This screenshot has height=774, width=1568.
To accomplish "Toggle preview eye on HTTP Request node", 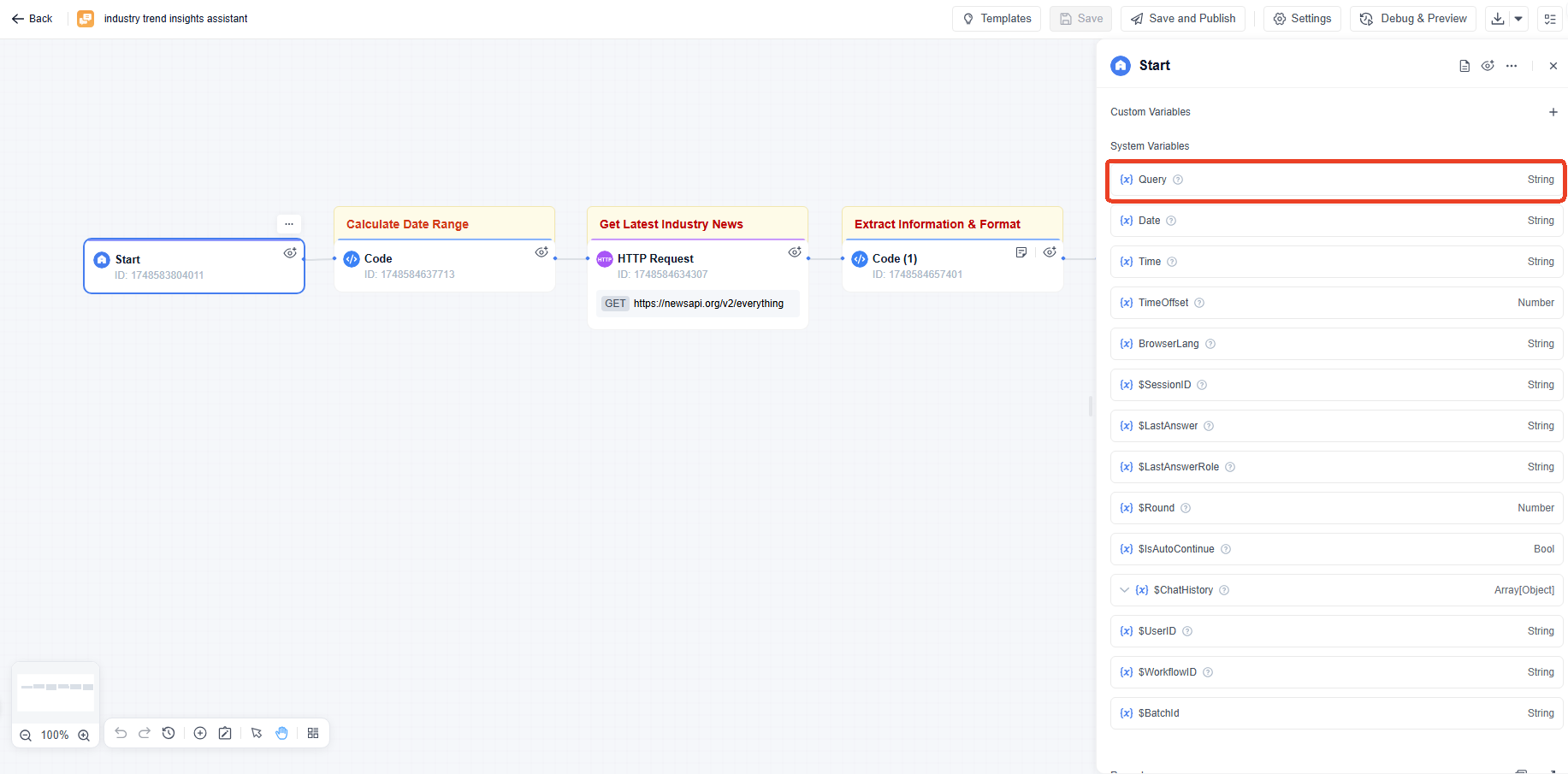I will click(x=795, y=252).
